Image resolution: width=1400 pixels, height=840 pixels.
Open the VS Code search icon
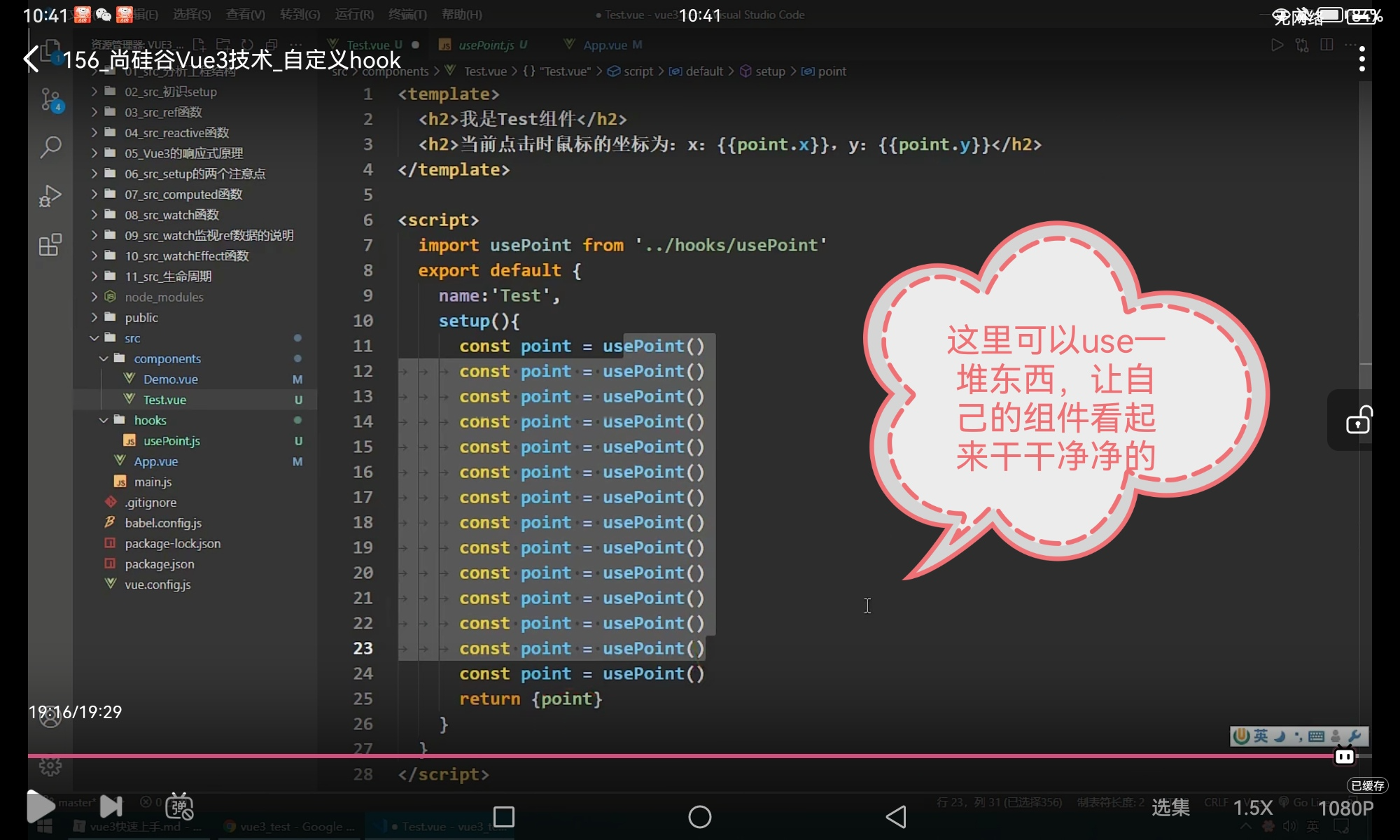50,147
